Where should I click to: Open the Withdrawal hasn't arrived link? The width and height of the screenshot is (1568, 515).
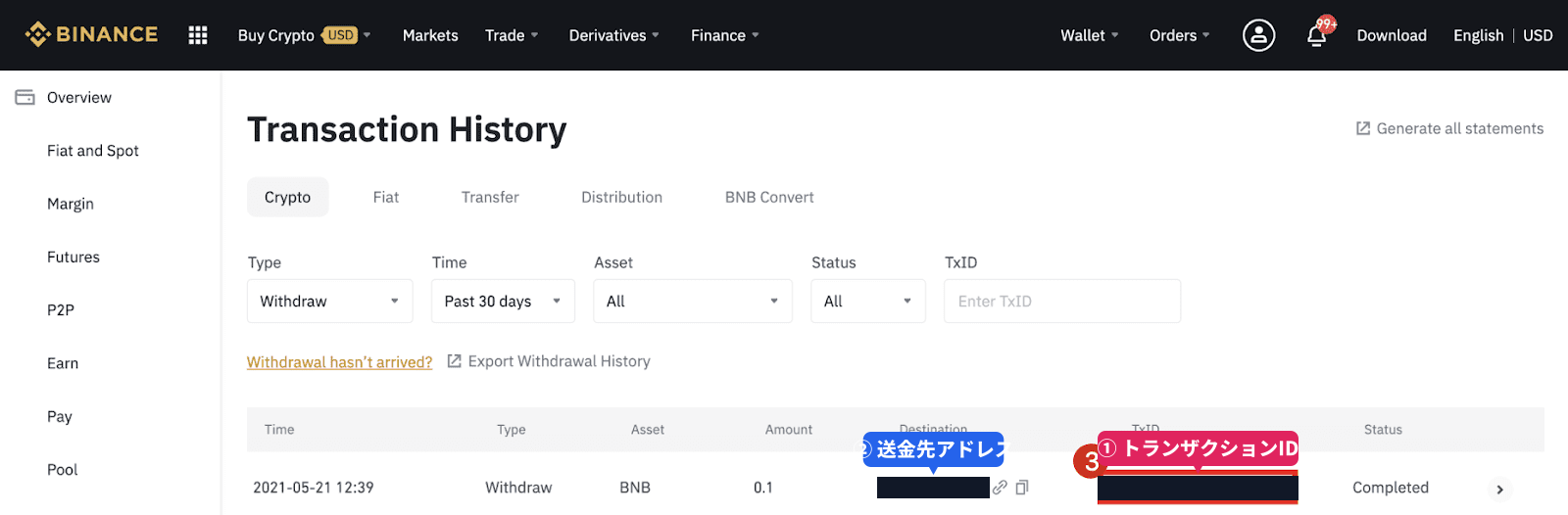(339, 362)
